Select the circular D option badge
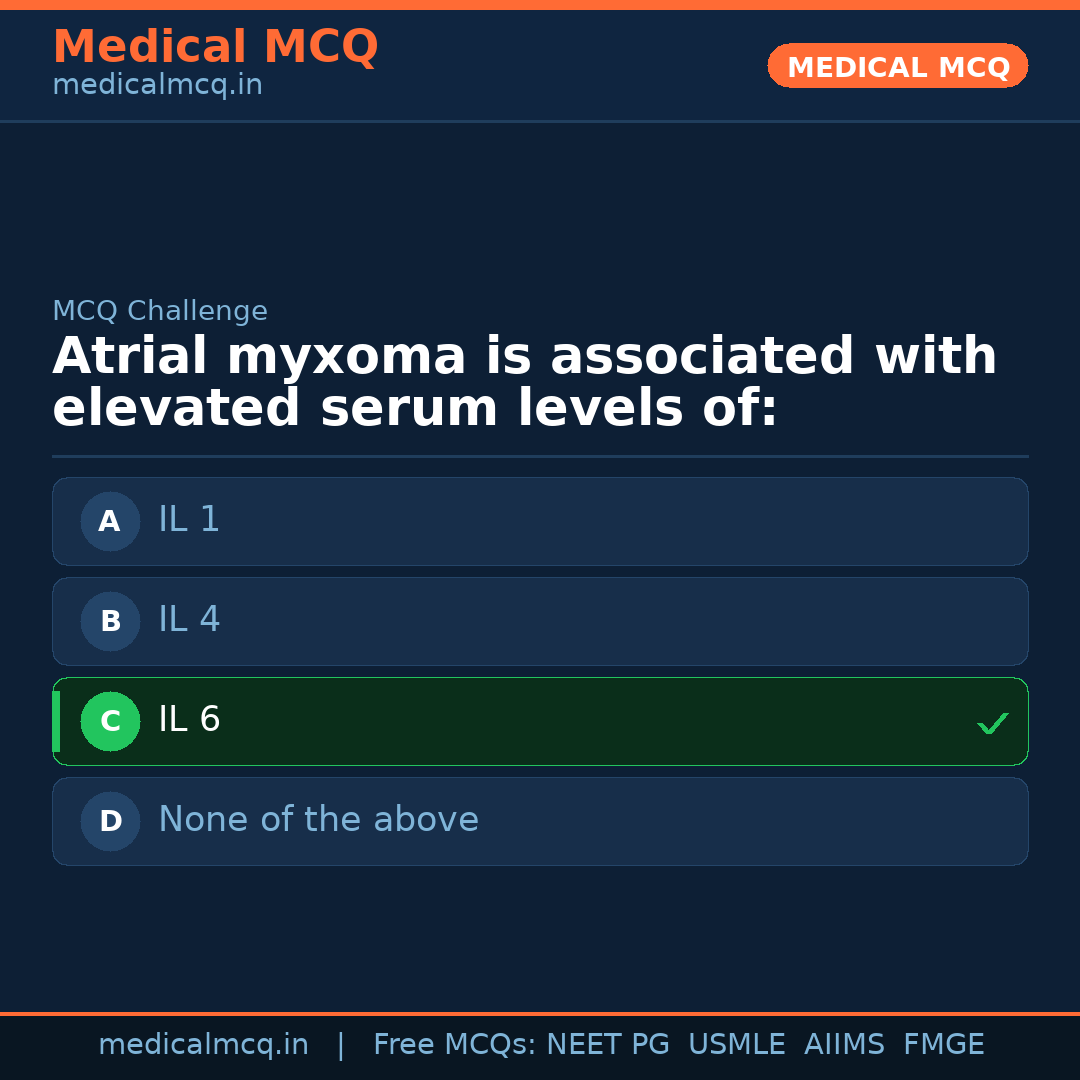The width and height of the screenshot is (1080, 1080). 110,821
